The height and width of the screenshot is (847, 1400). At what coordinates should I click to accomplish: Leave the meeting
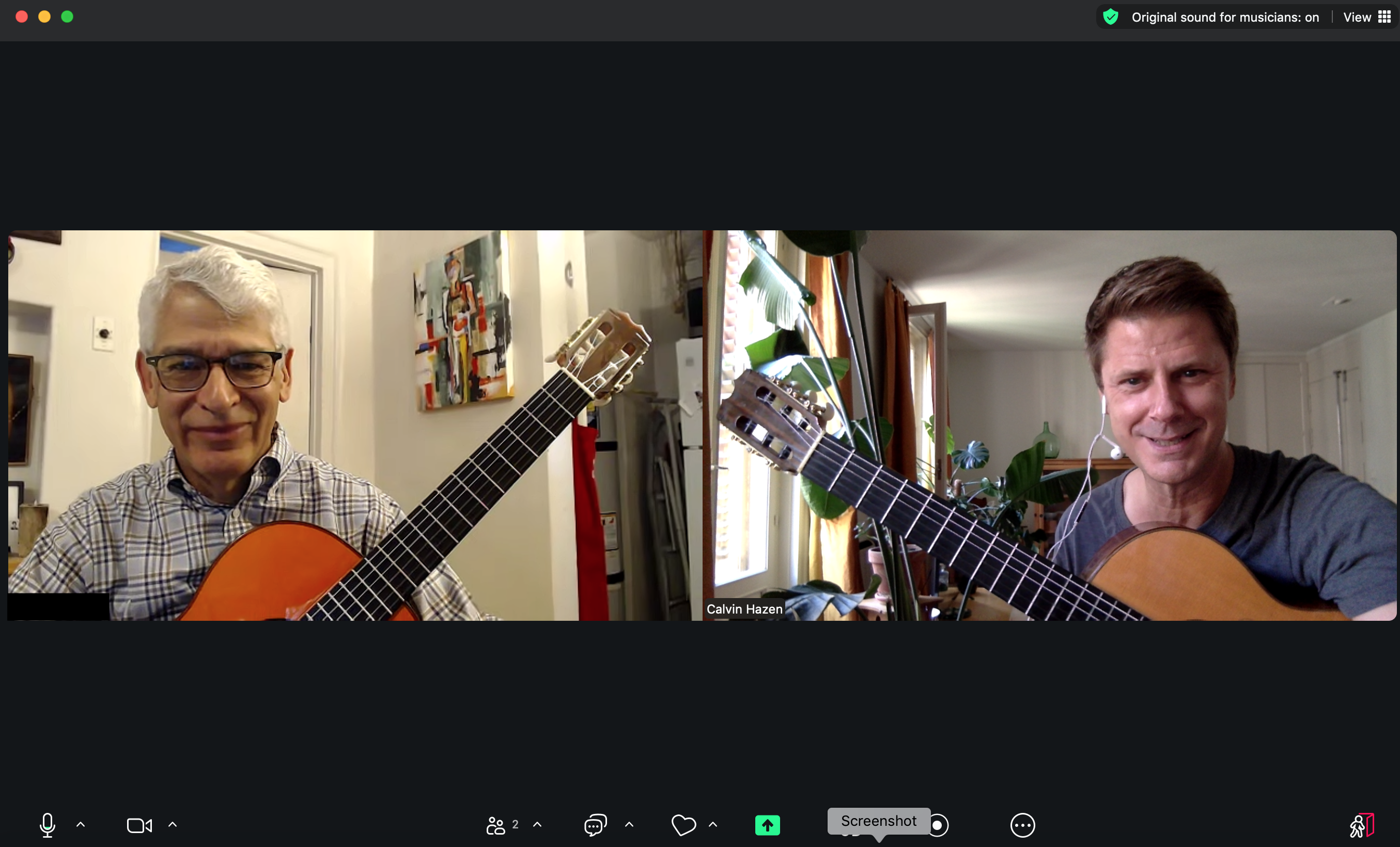1362,825
